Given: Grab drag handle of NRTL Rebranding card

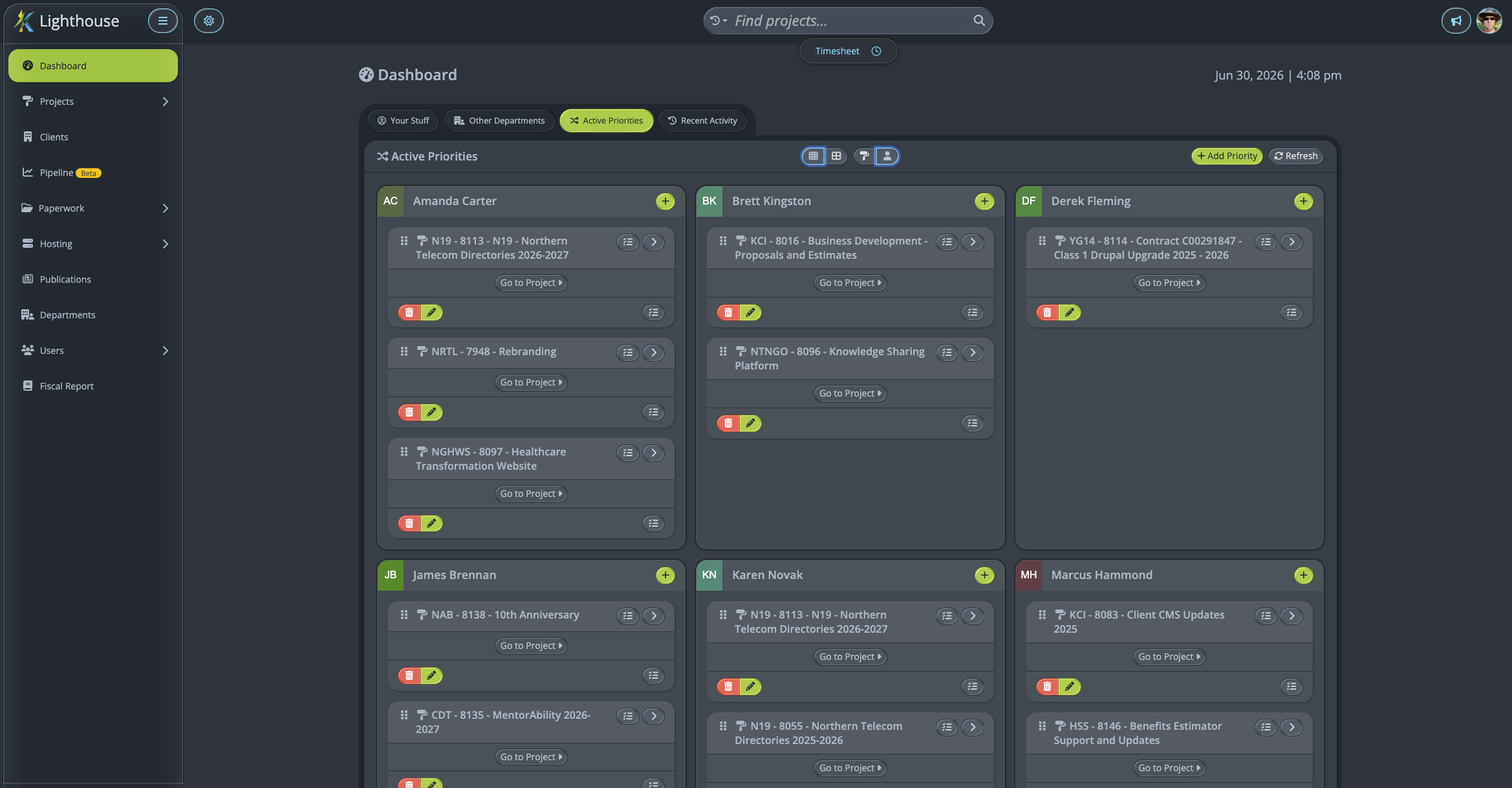Looking at the screenshot, I should coord(404,351).
